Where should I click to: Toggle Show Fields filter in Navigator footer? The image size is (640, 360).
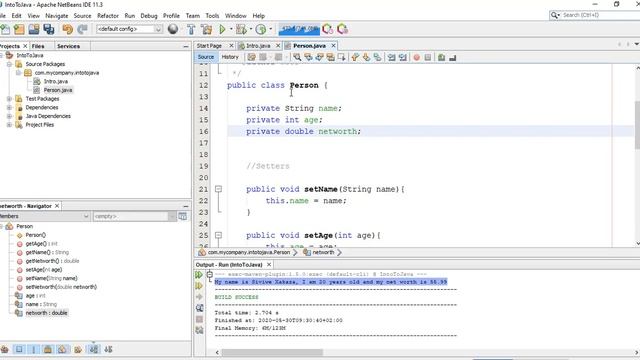19,349
